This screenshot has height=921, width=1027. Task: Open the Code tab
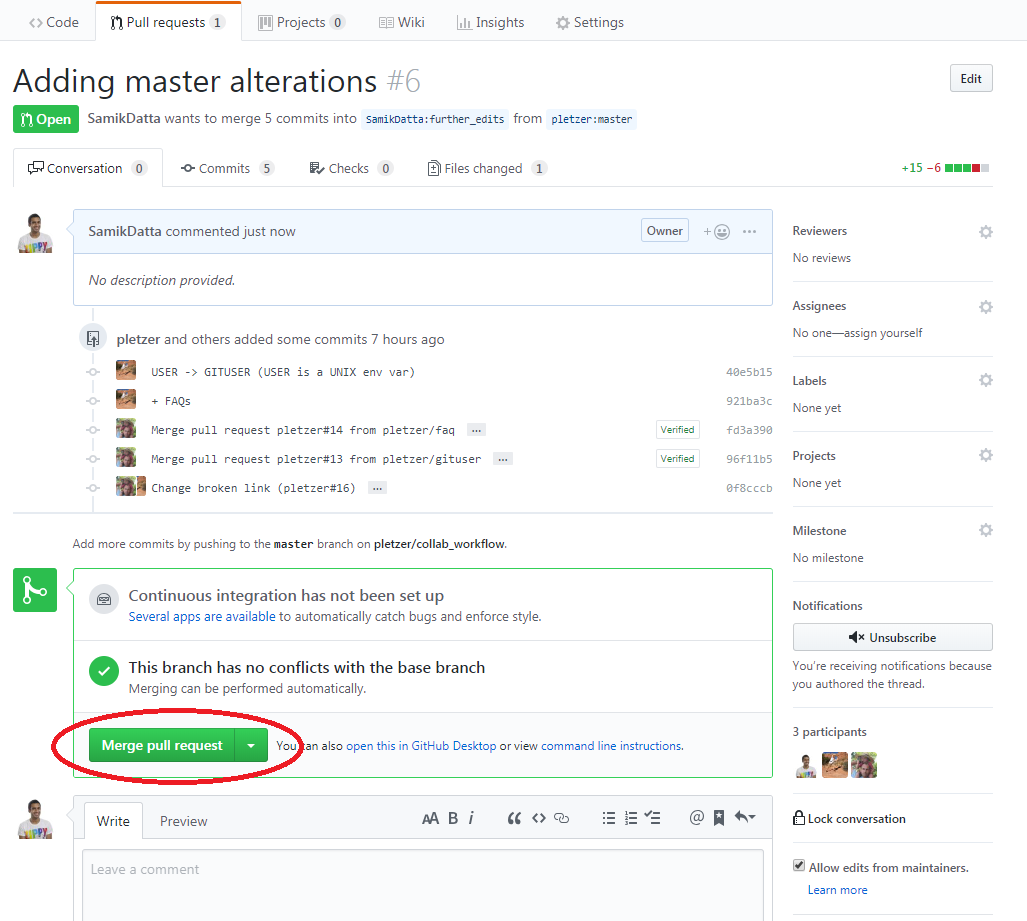click(54, 22)
